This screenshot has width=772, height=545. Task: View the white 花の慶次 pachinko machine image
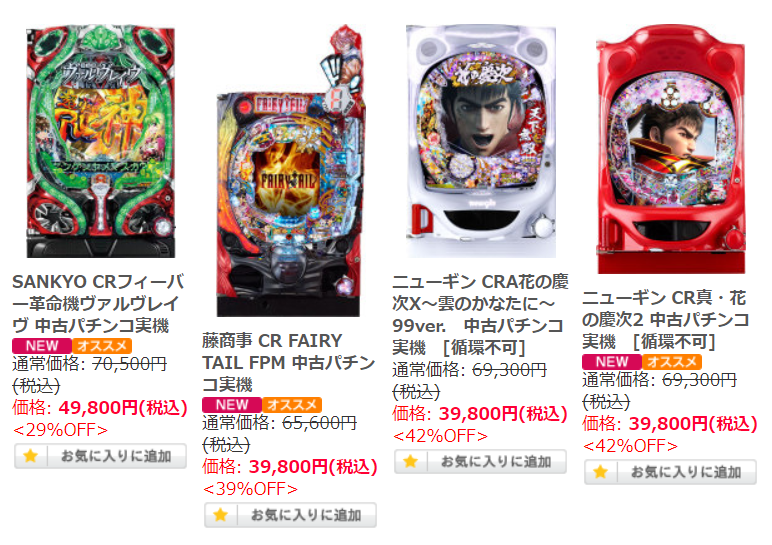[481, 141]
